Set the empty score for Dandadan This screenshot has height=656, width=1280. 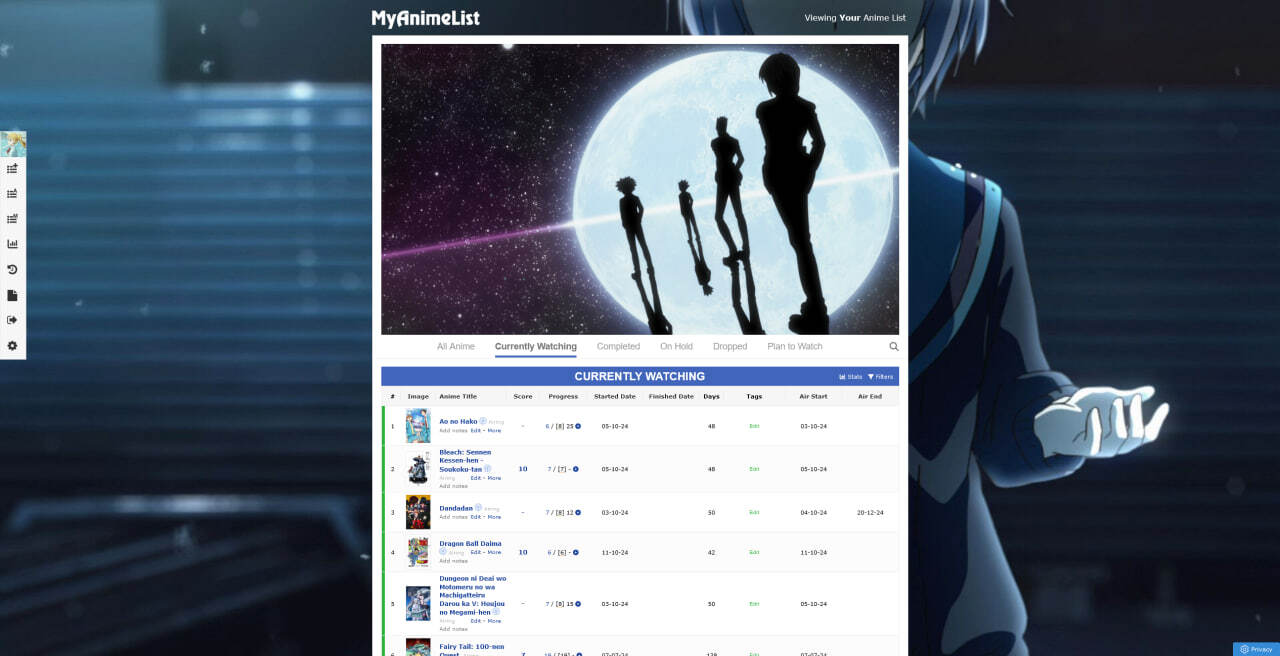pos(523,512)
